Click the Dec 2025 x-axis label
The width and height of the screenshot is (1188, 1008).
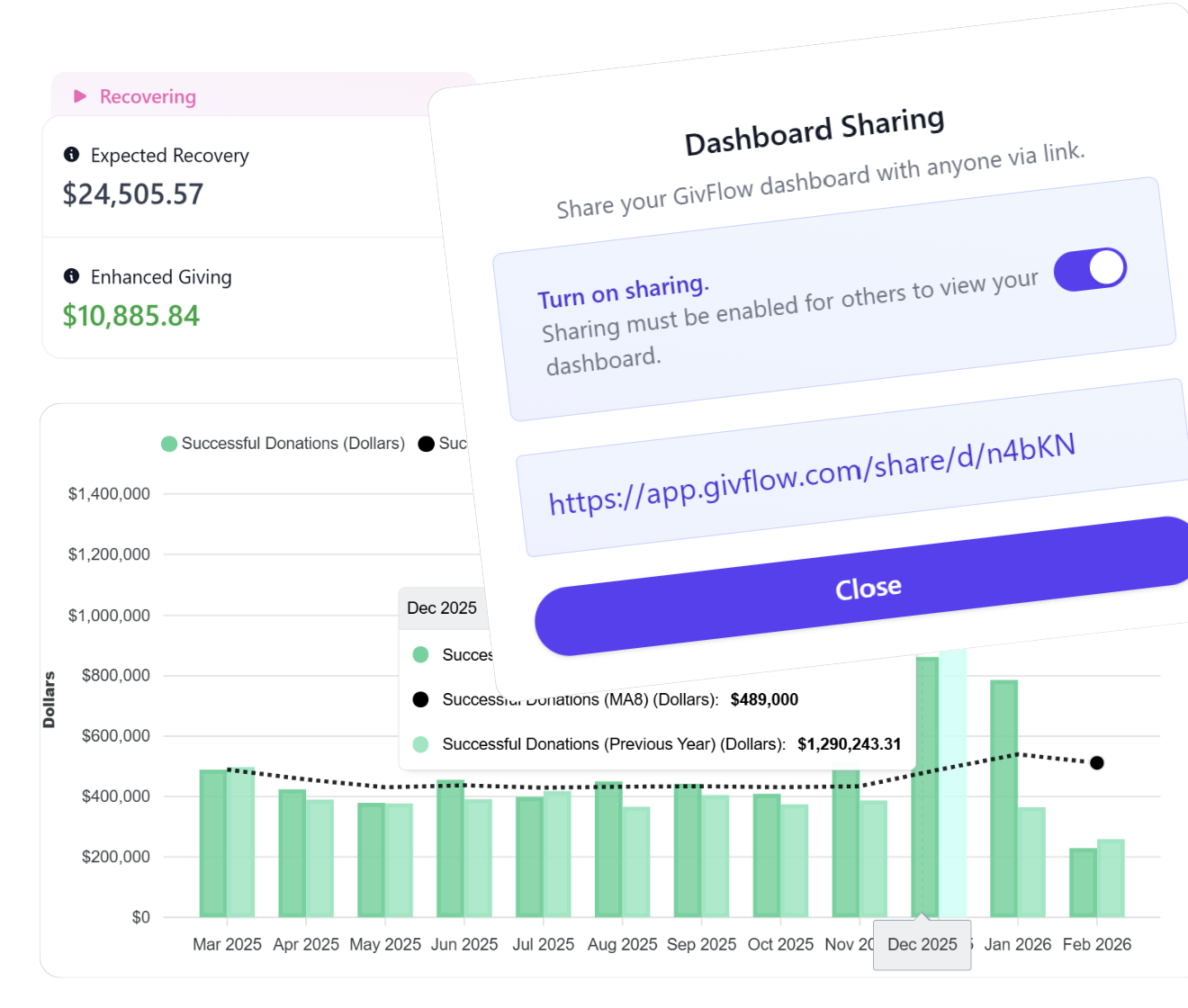point(922,944)
